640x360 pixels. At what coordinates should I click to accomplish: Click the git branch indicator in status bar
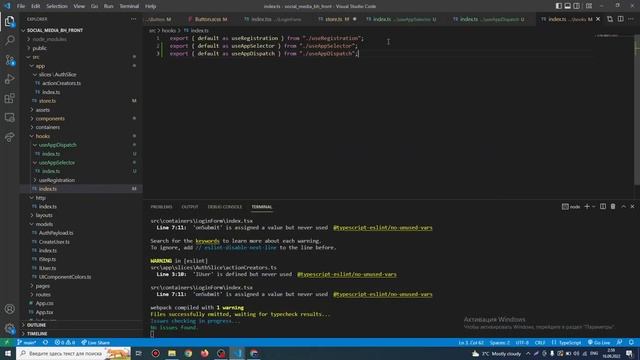pos(27,342)
